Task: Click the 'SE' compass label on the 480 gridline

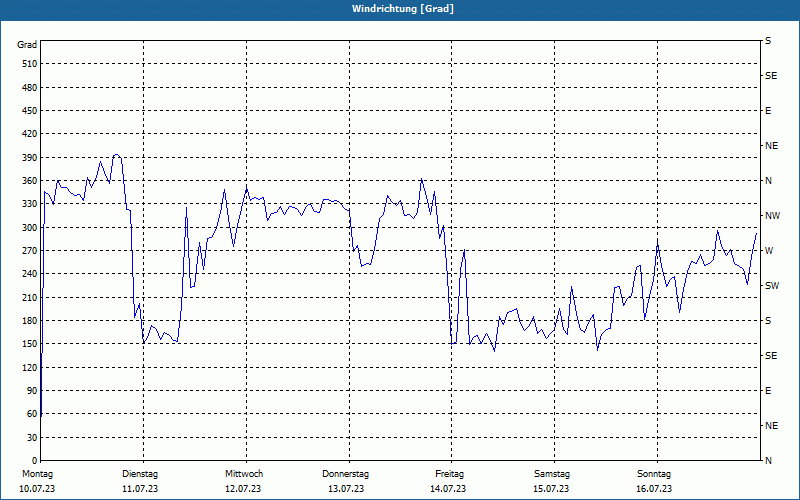Action: pos(771,76)
